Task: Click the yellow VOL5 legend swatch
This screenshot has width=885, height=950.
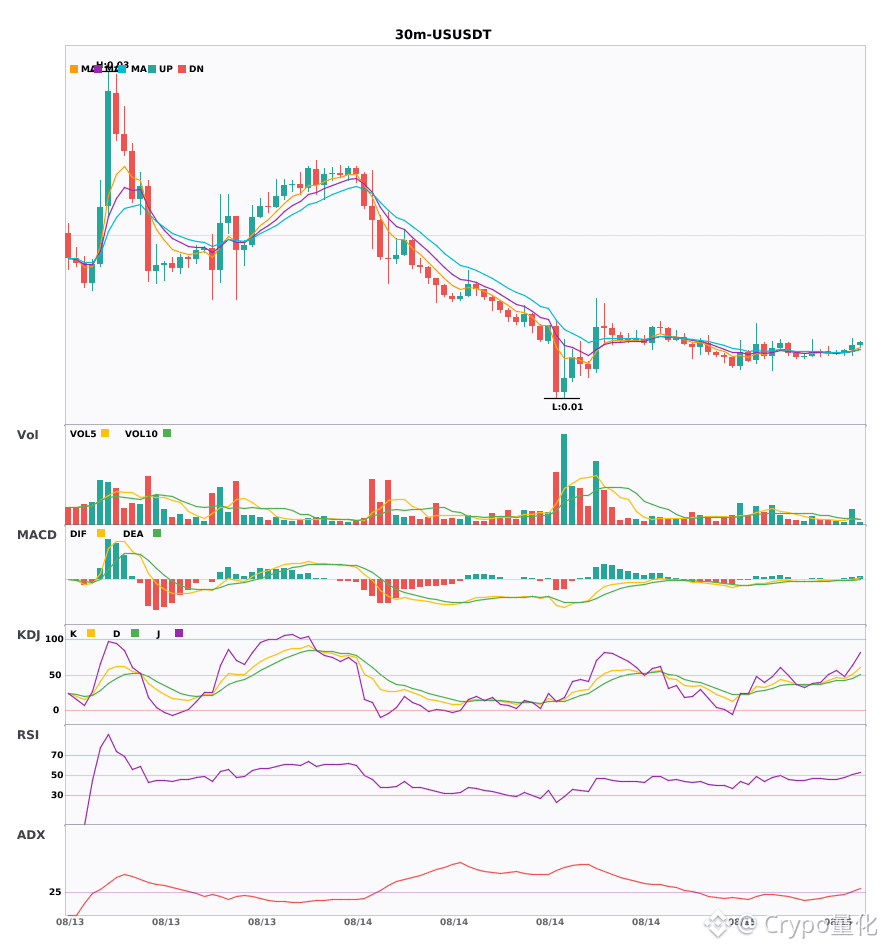Action: click(x=105, y=433)
